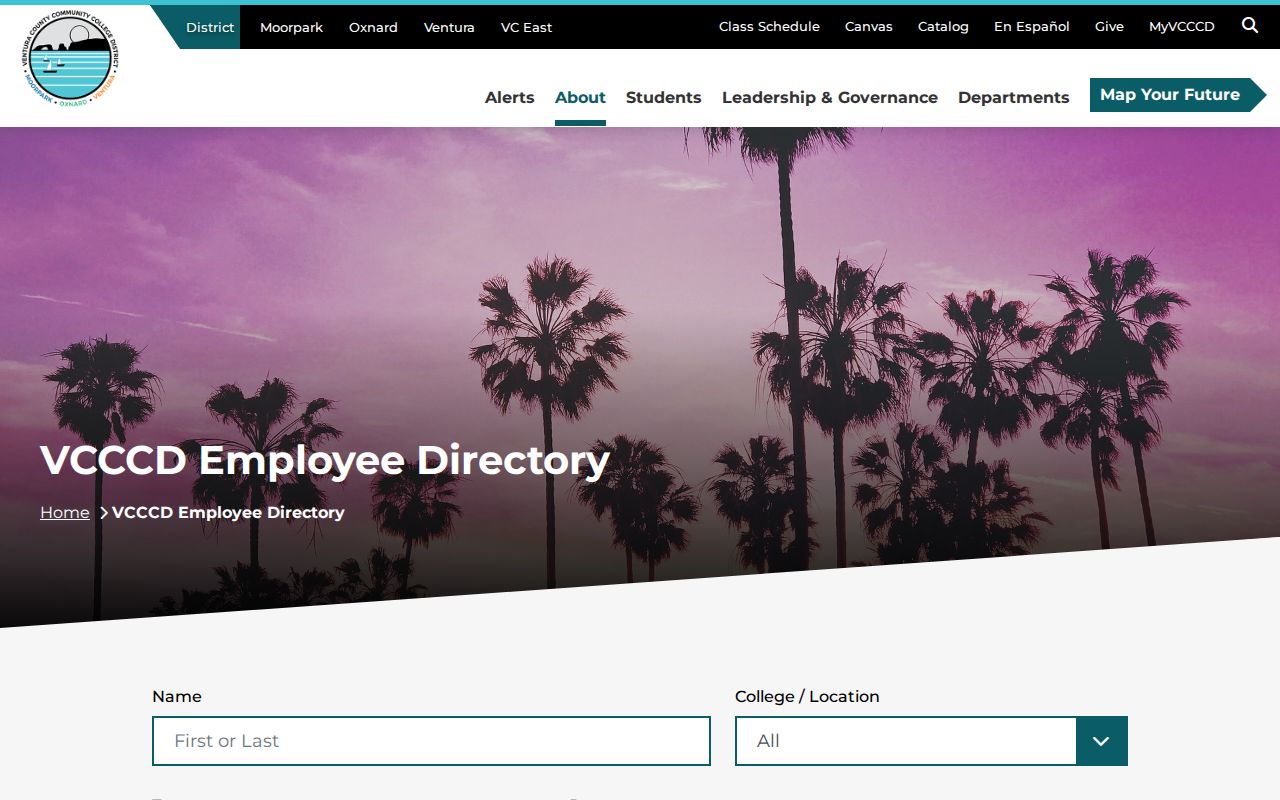Click the breadcrumb VCCCD Employee Directory text
Screen dimensions: 1280x800
coord(228,512)
